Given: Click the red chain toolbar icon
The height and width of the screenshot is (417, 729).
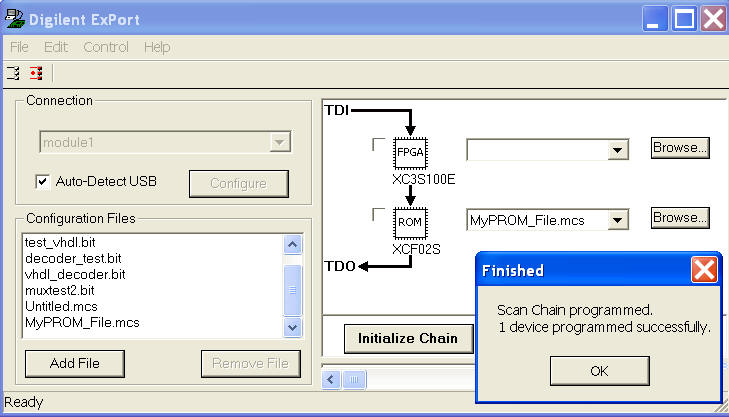Looking at the screenshot, I should 36,73.
